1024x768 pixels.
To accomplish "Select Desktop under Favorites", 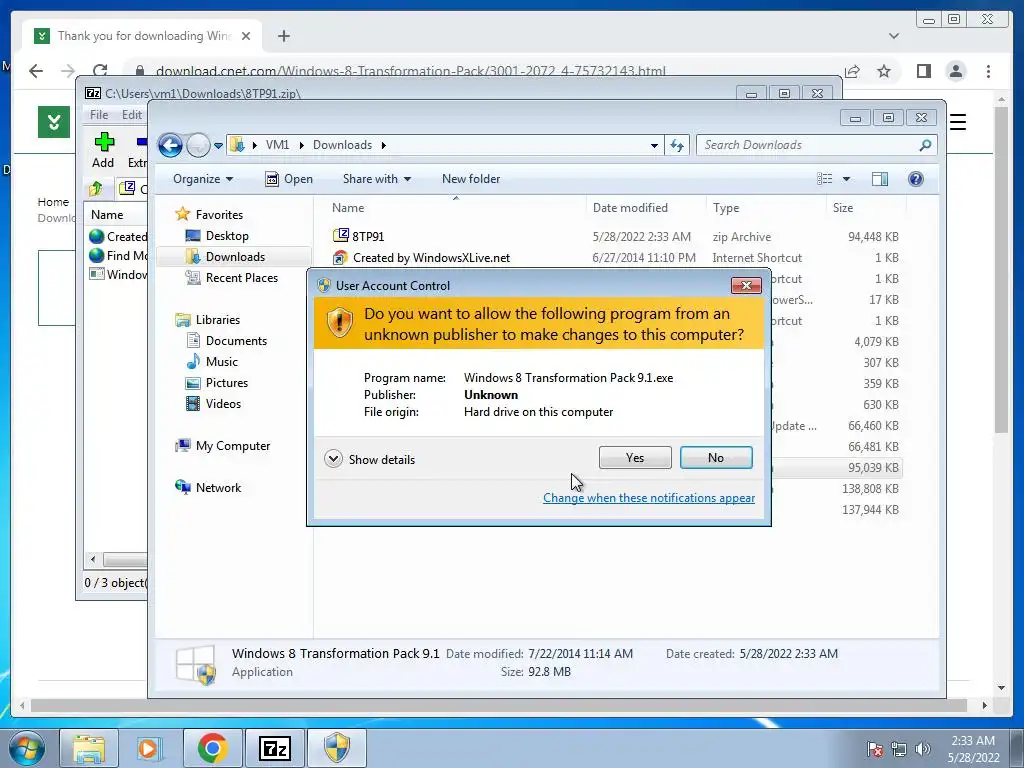I will coord(226,236).
